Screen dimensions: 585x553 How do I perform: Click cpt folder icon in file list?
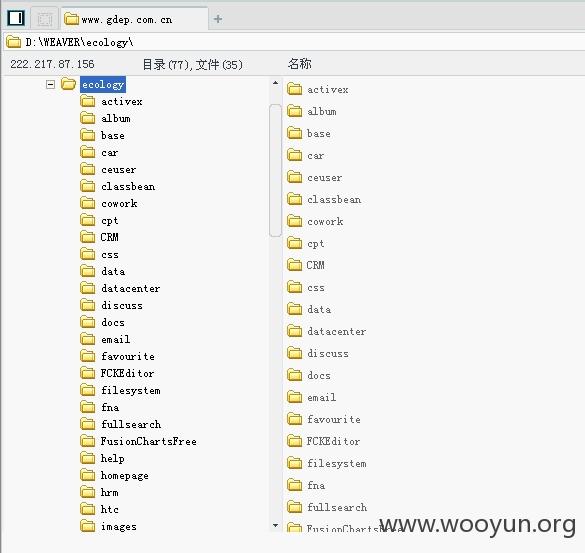click(295, 243)
